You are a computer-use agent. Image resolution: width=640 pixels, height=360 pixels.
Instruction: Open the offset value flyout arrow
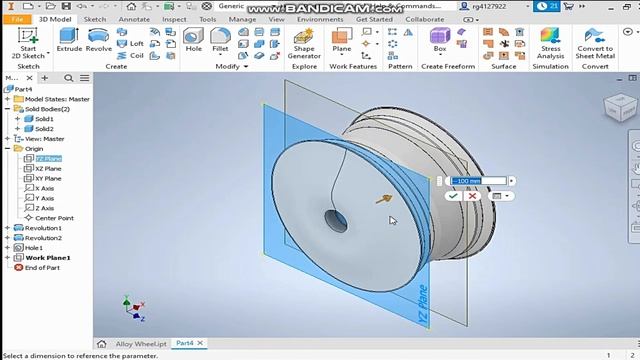[x=511, y=181]
